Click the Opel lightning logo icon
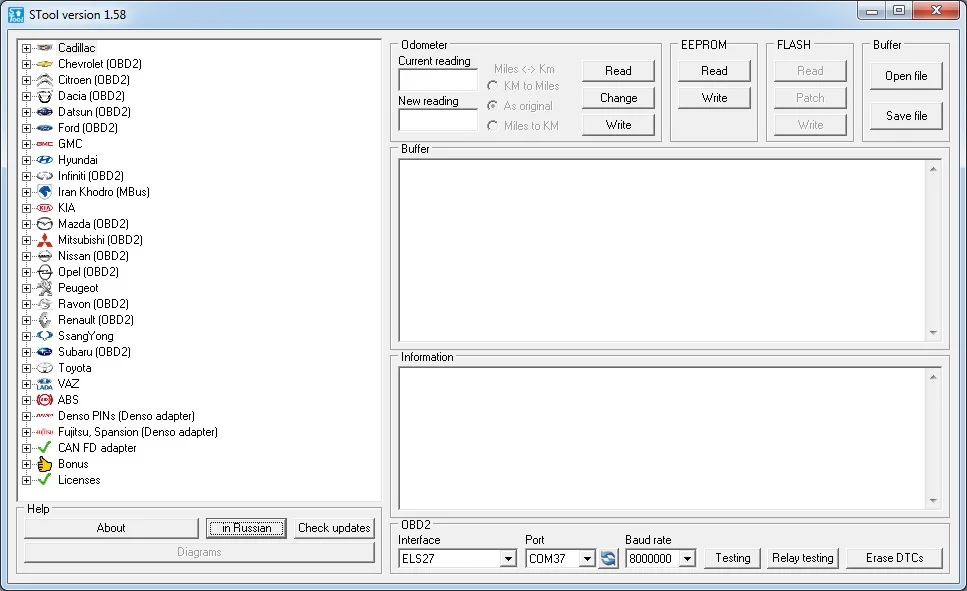 [44, 272]
